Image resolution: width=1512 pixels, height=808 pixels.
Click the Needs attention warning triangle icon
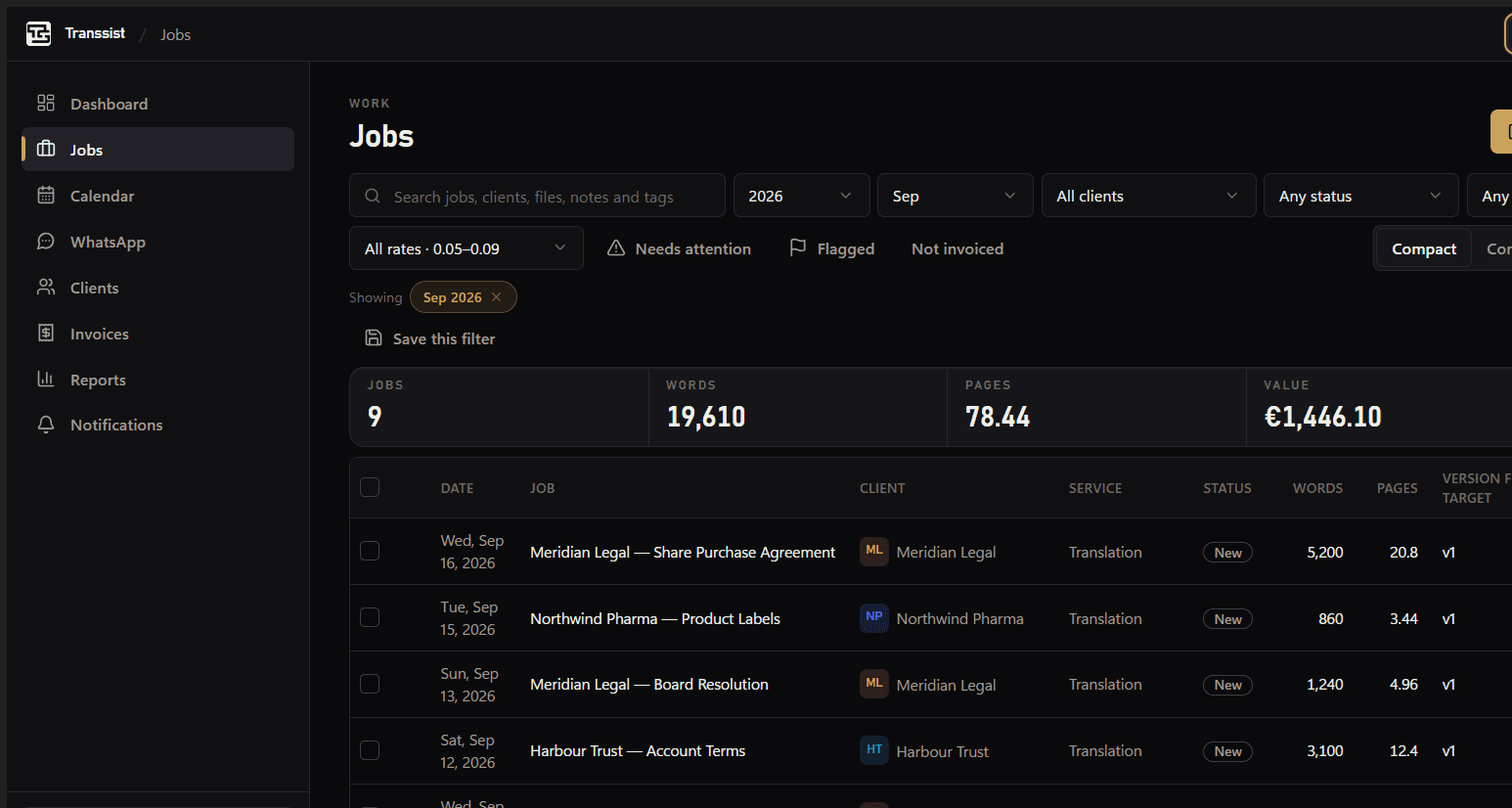click(x=616, y=248)
